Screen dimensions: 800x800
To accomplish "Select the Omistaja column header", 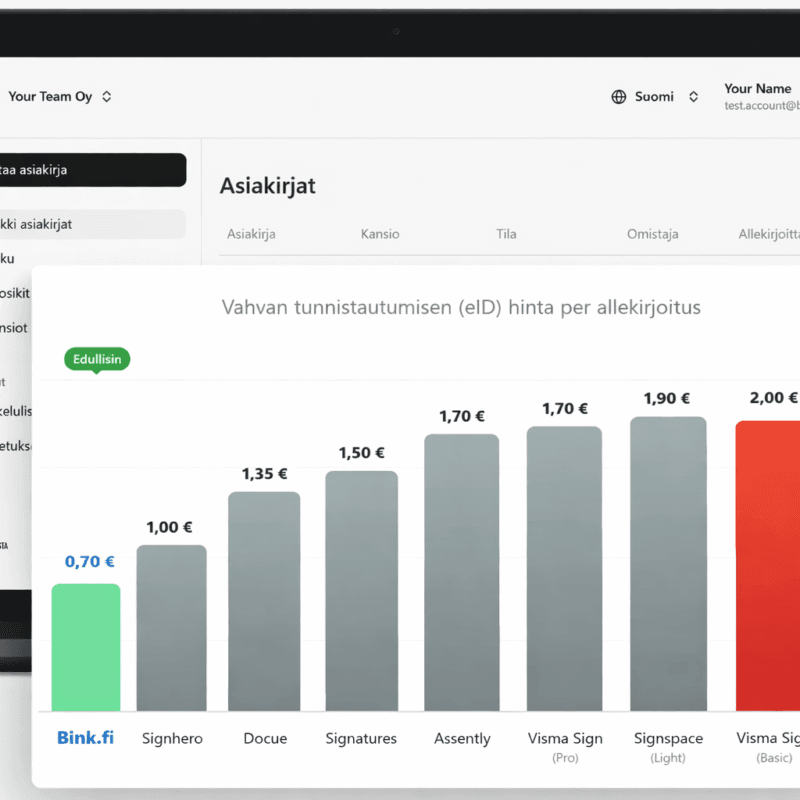I will [x=652, y=234].
